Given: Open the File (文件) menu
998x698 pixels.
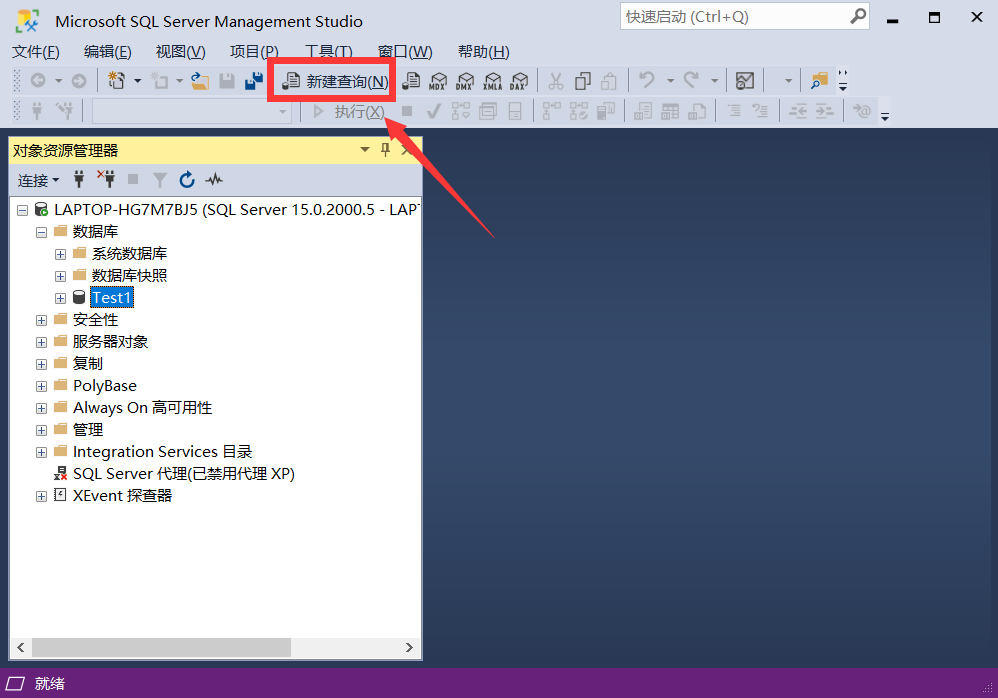Looking at the screenshot, I should tap(36, 52).
